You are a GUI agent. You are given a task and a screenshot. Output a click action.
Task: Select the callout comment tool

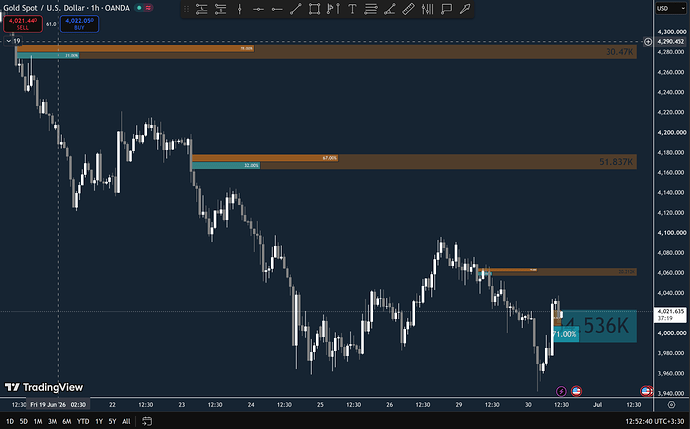coord(446,9)
